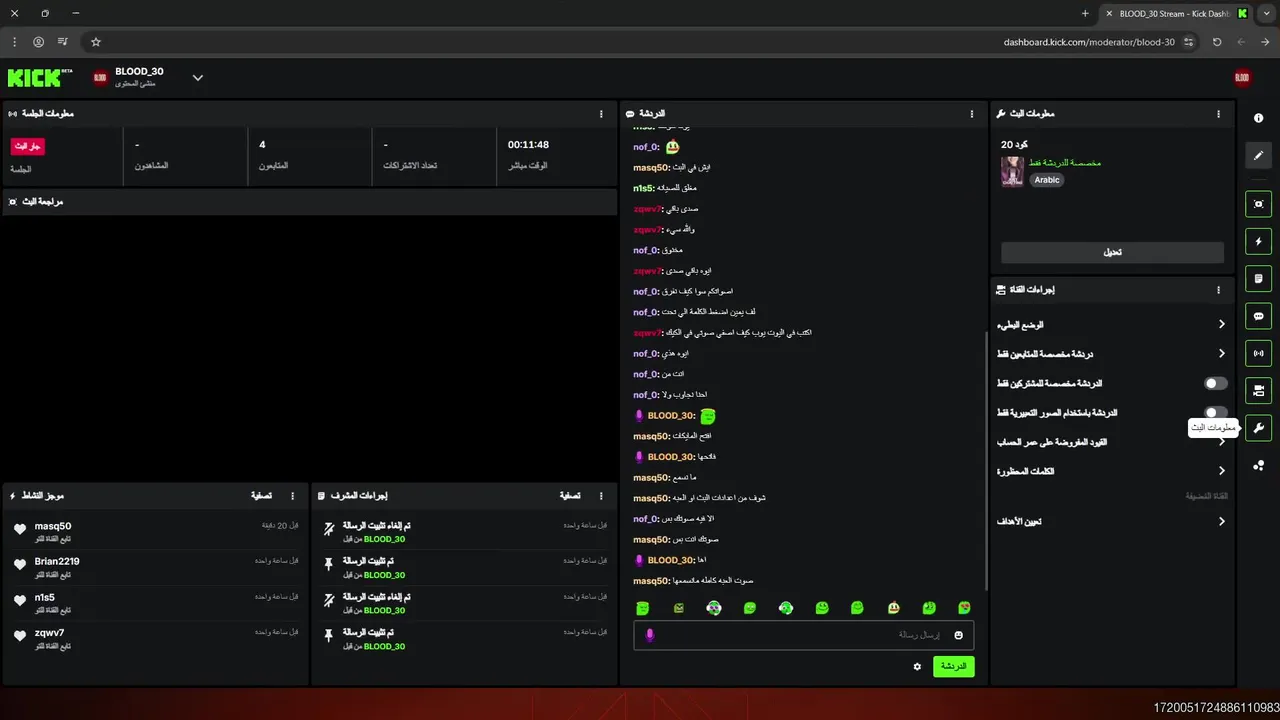Open a new browser tab
The image size is (1280, 720).
[1085, 13]
